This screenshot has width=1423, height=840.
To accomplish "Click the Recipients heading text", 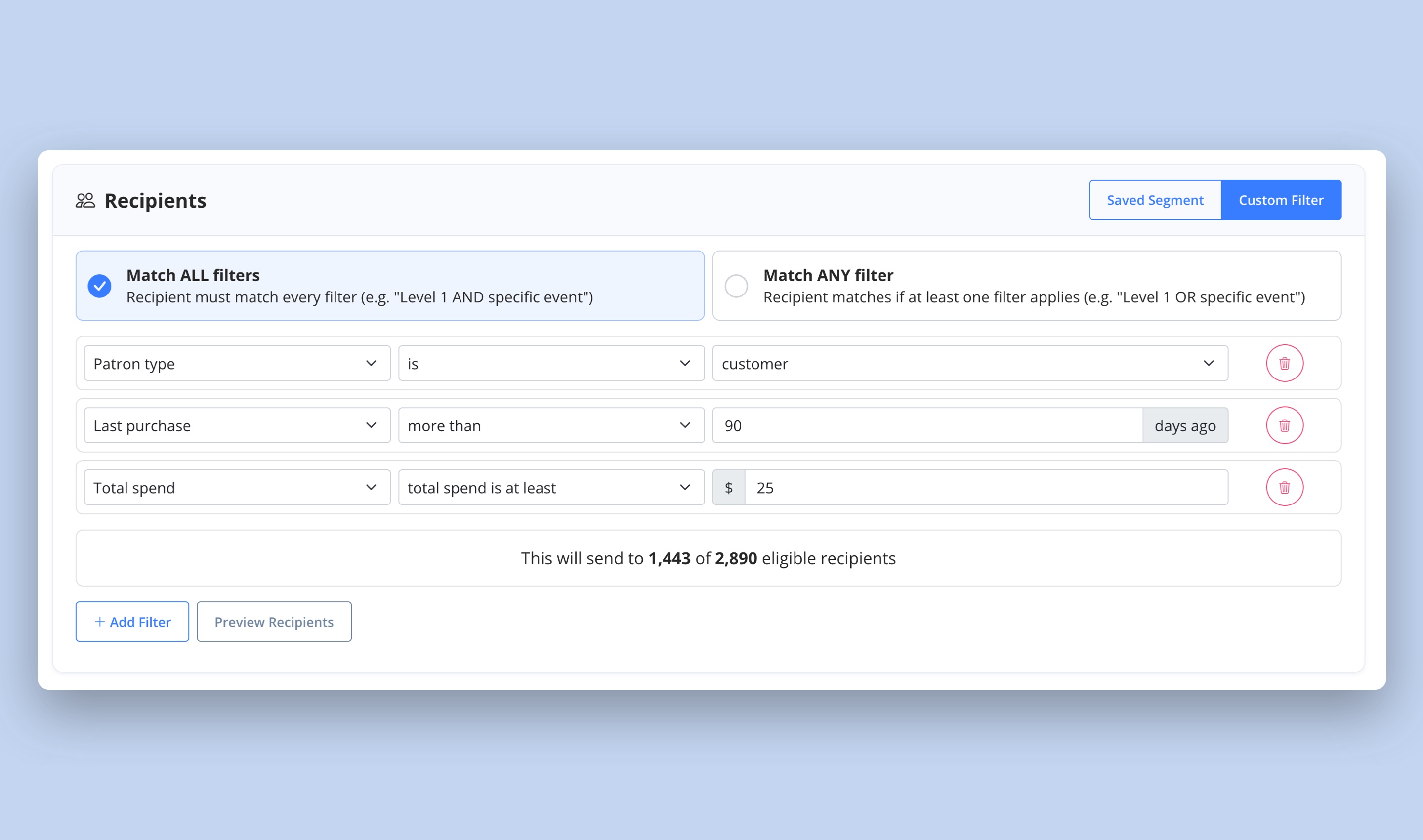I will [155, 201].
